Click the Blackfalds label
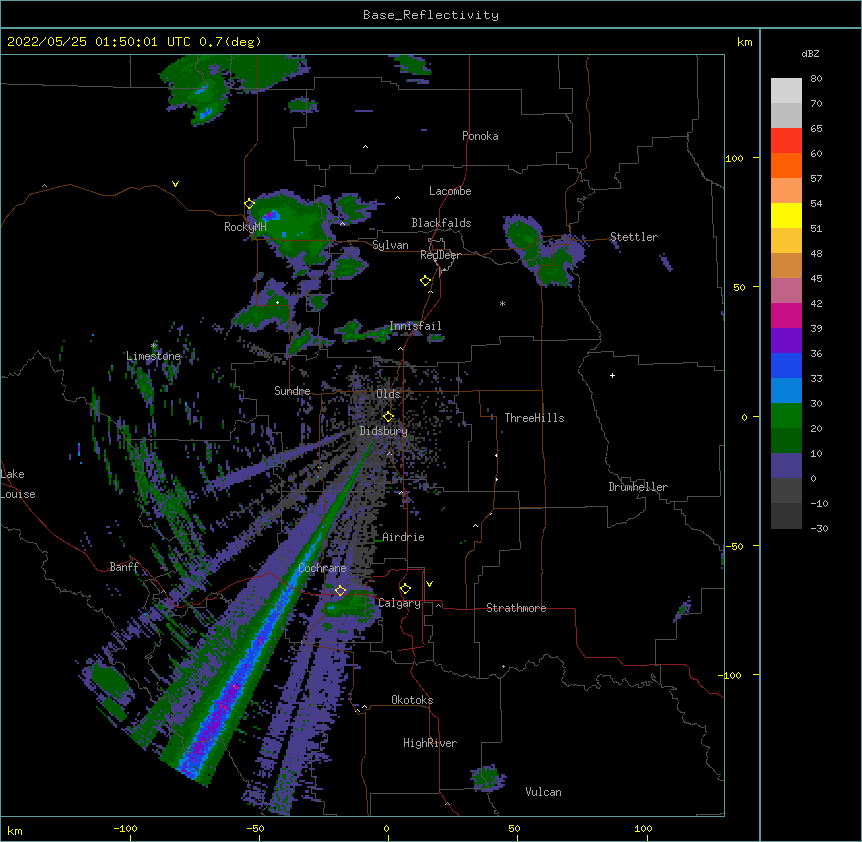 (x=441, y=223)
